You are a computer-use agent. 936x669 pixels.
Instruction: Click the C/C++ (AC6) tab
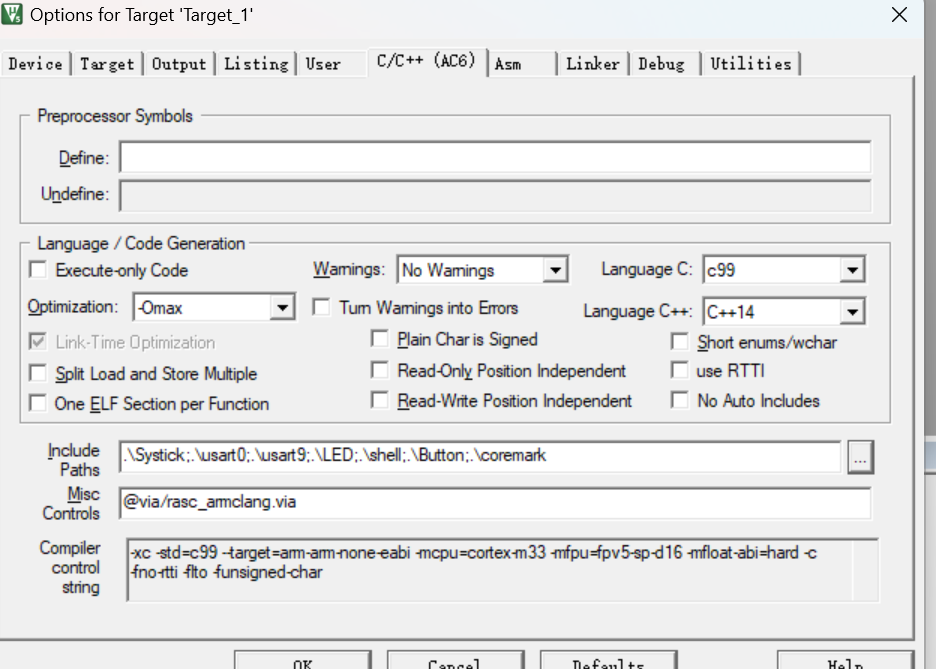[x=426, y=61]
